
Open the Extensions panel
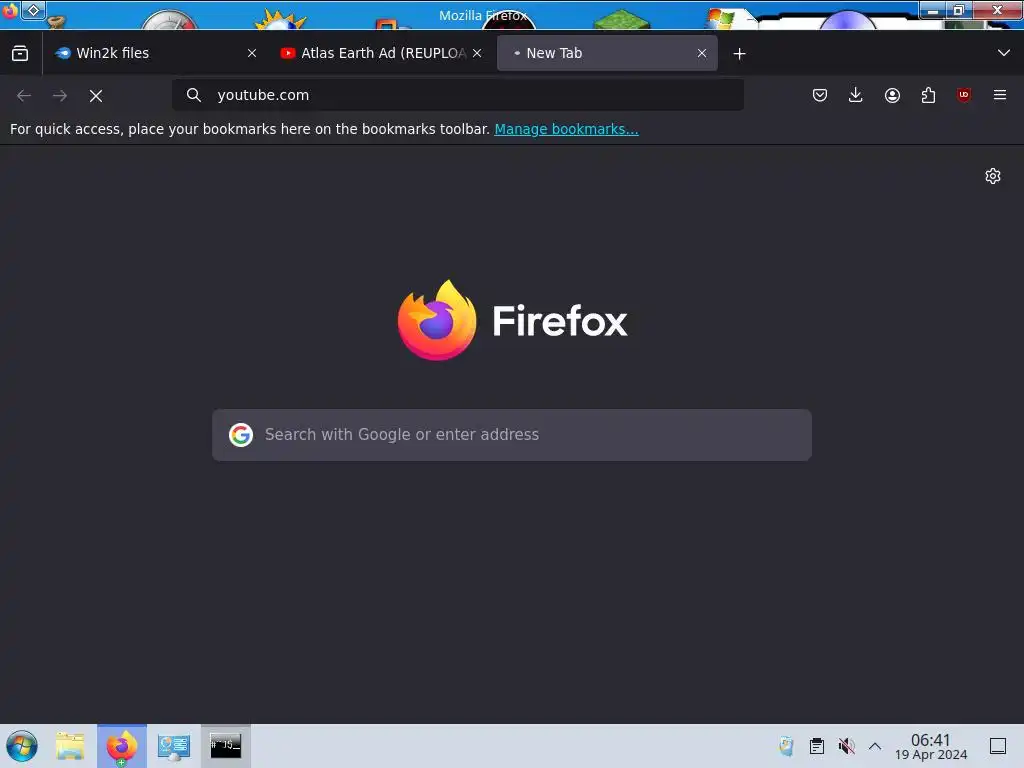(928, 95)
